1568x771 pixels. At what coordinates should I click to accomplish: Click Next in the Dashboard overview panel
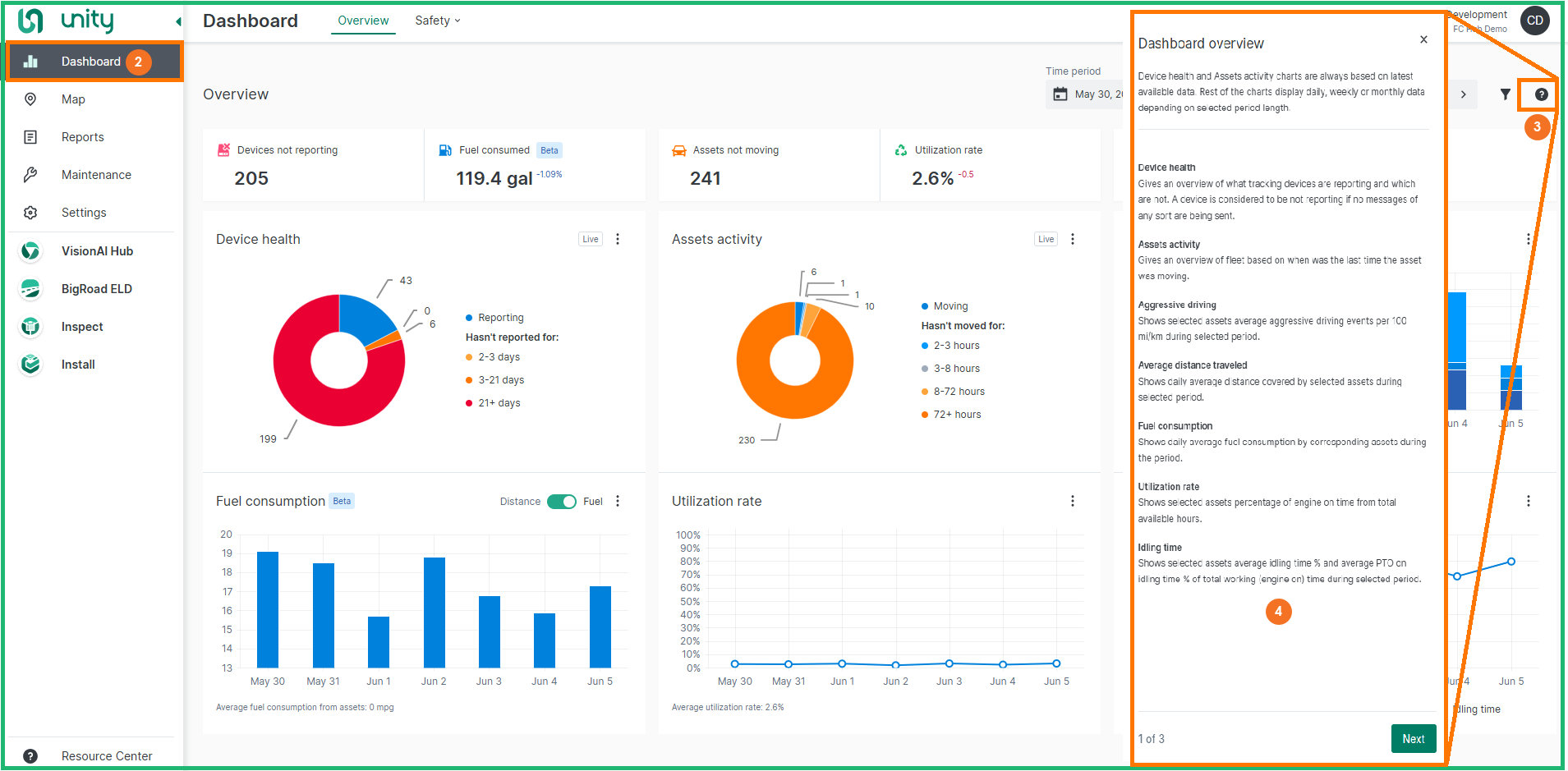click(1413, 738)
